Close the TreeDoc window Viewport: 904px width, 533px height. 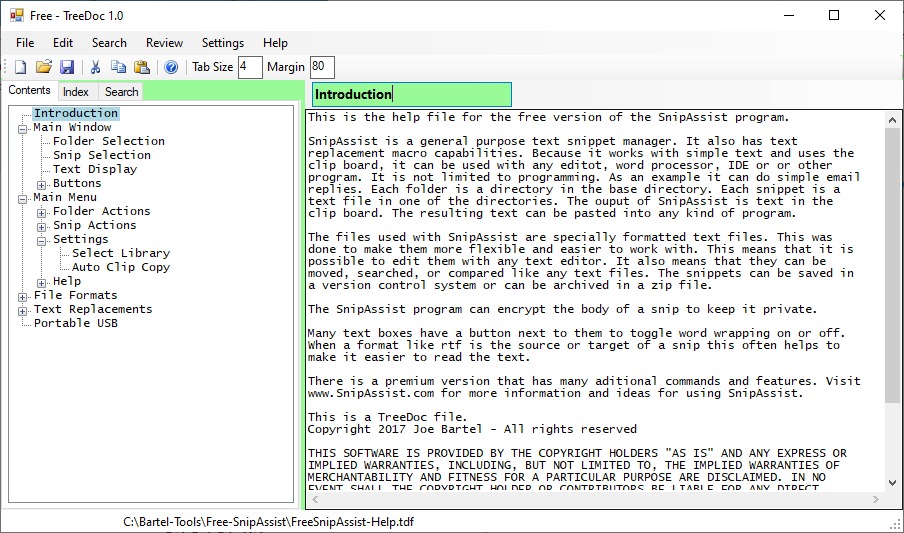pos(880,16)
